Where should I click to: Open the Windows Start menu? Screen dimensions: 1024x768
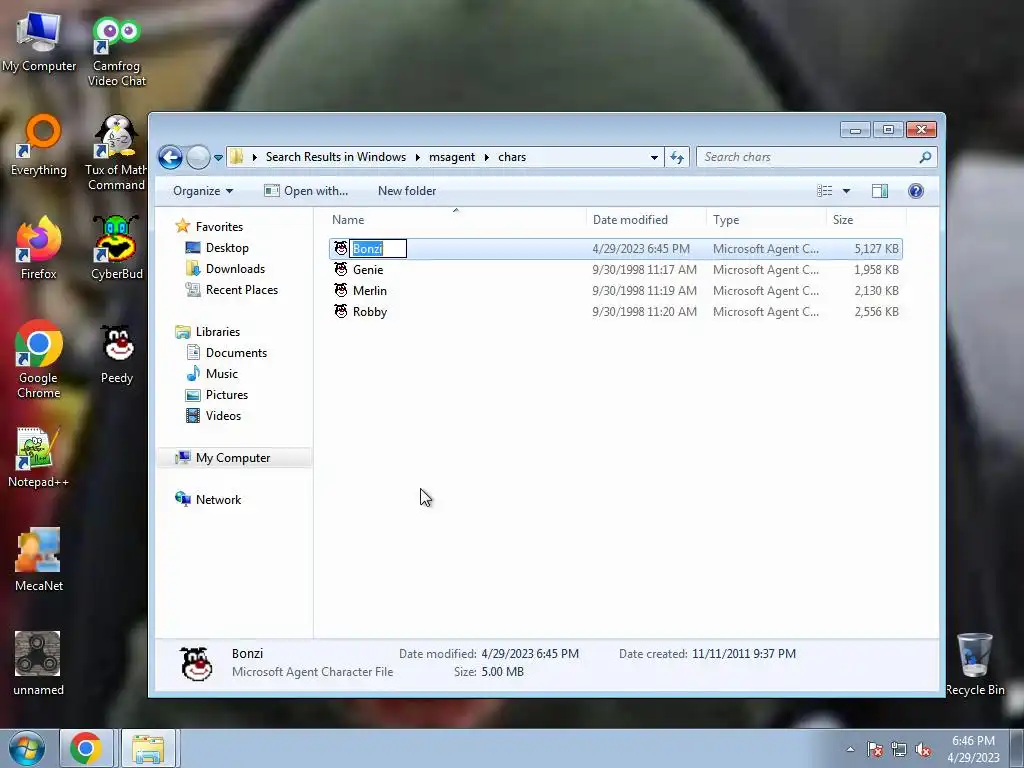pyautogui.click(x=26, y=748)
